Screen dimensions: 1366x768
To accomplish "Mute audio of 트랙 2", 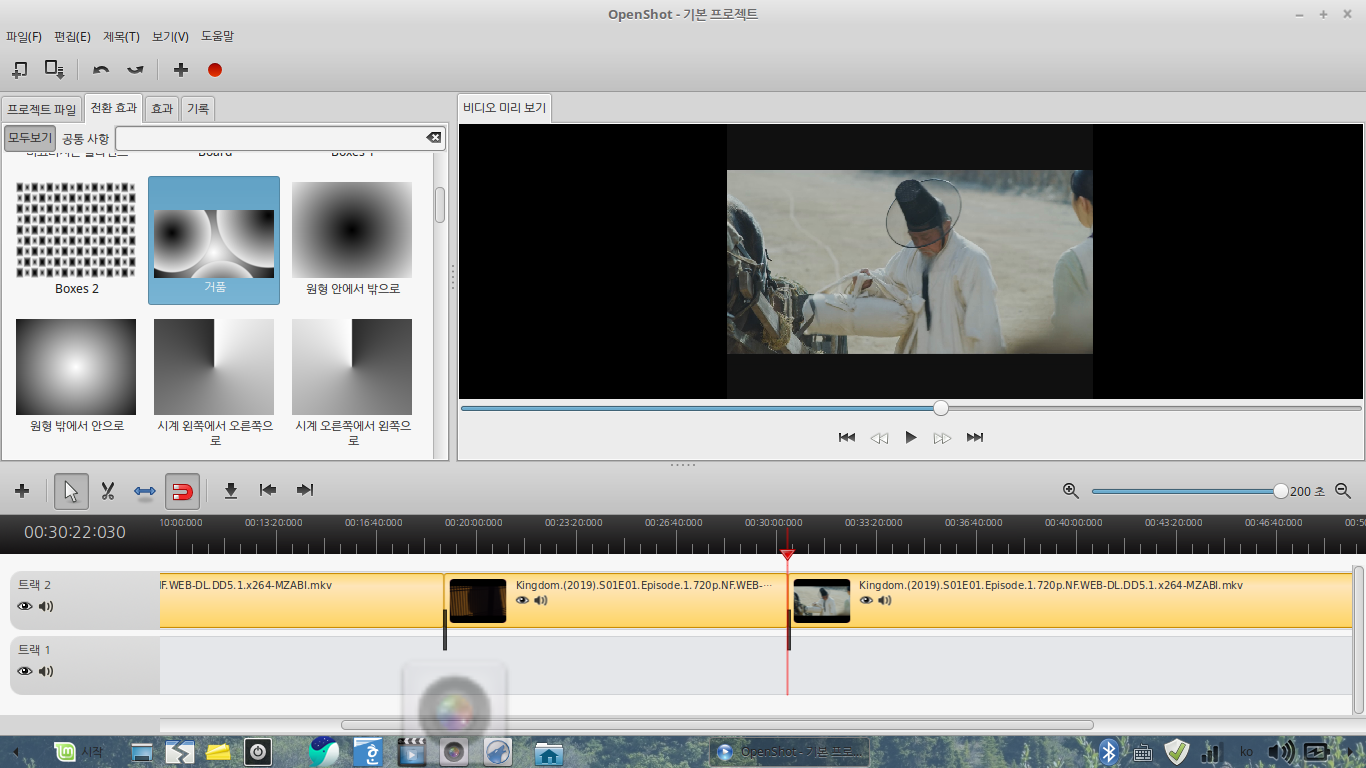I will (x=46, y=606).
